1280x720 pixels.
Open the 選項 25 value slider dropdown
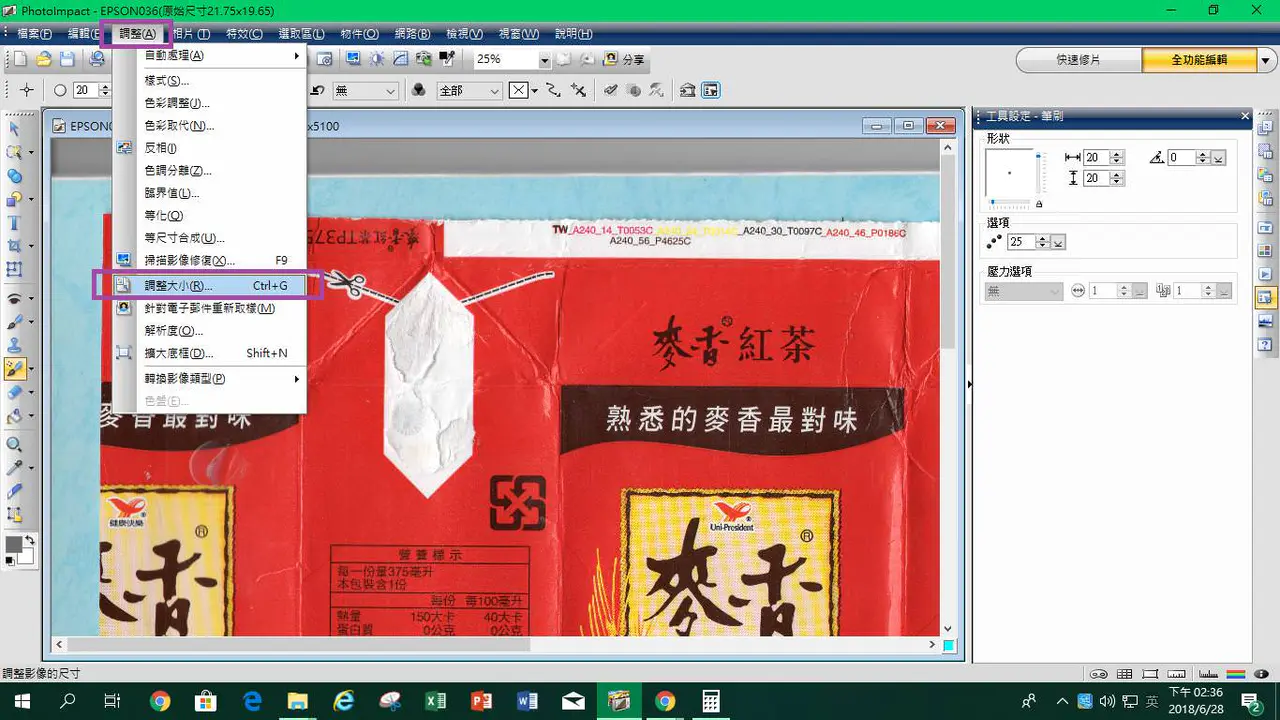click(1058, 242)
